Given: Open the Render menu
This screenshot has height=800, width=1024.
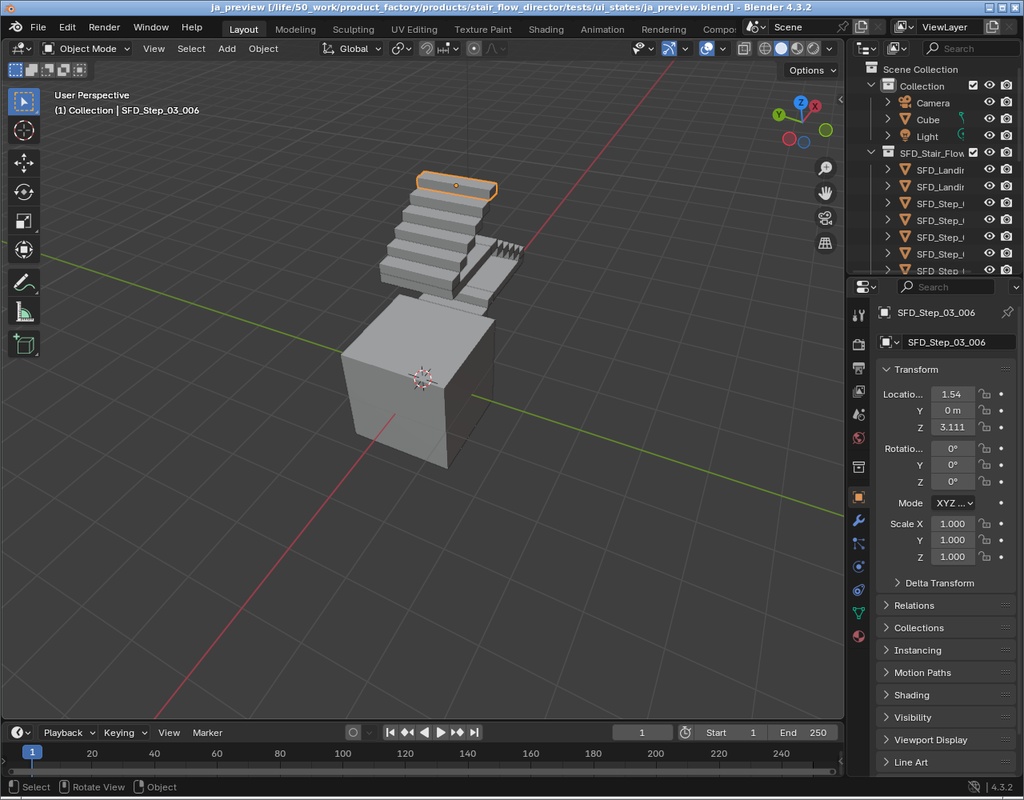Looking at the screenshot, I should (104, 27).
